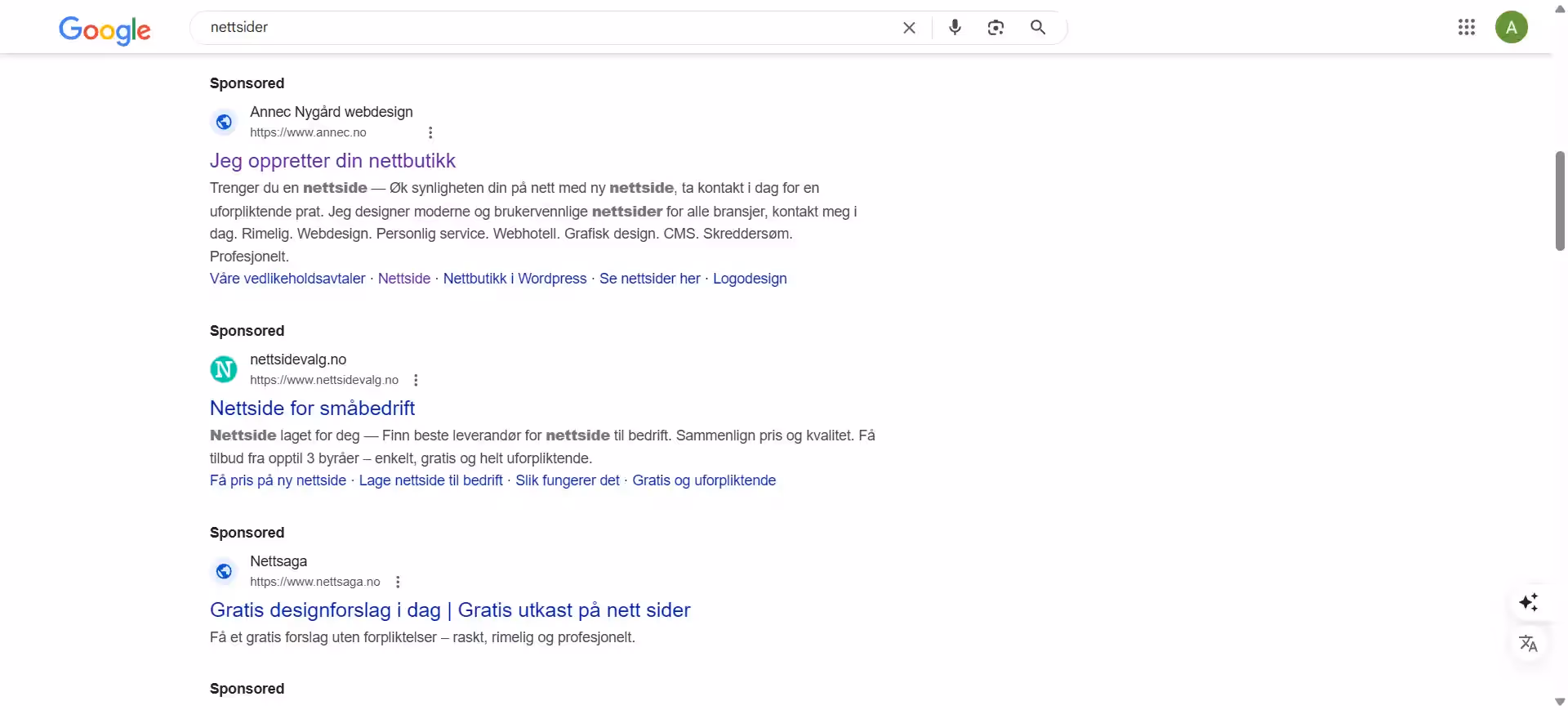Image resolution: width=1568 pixels, height=710 pixels.
Task: Open 'Gratis designforslag i dag' ad
Action: (x=450, y=610)
